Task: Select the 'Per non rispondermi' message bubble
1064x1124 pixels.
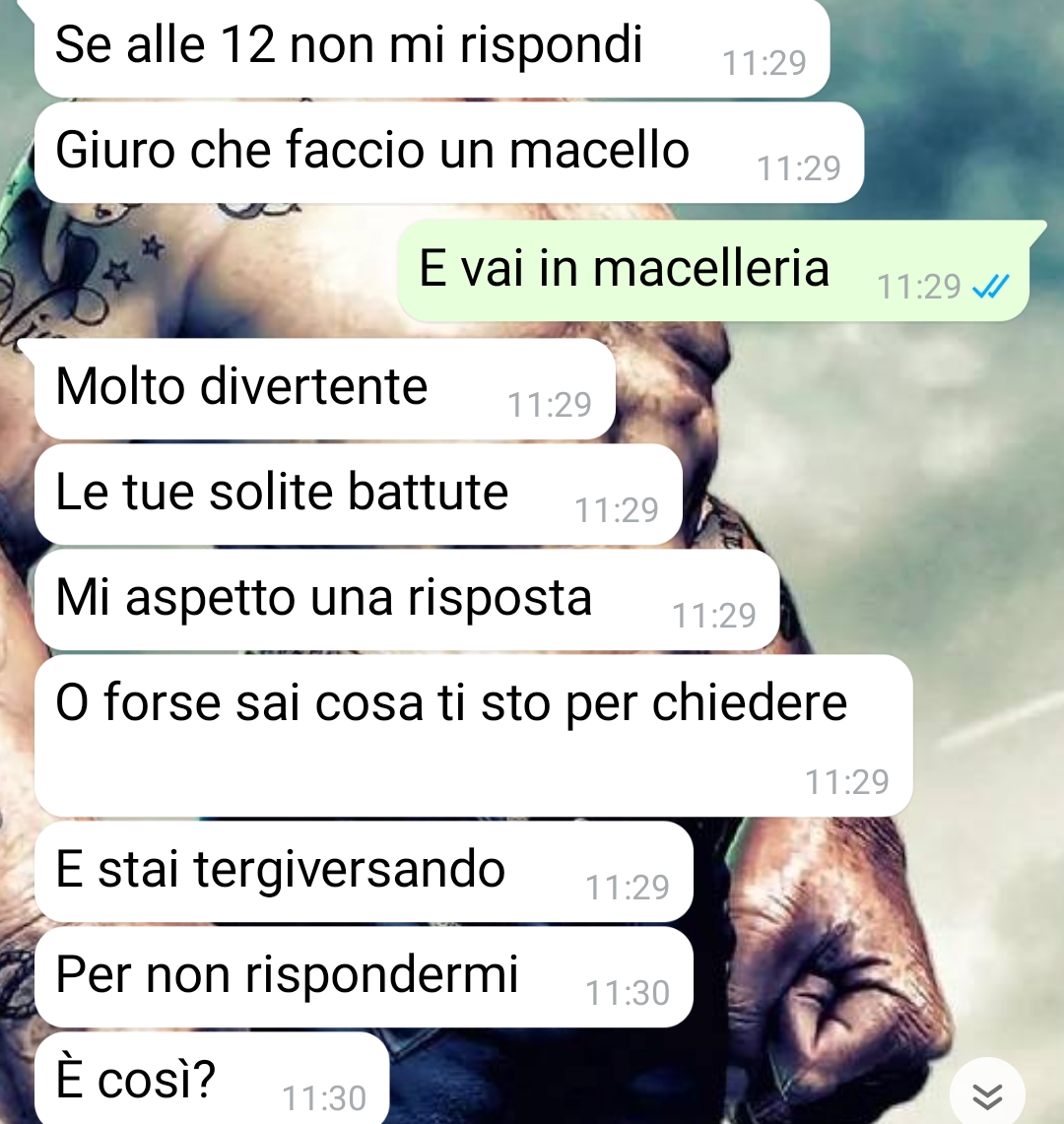Action: coord(364,977)
